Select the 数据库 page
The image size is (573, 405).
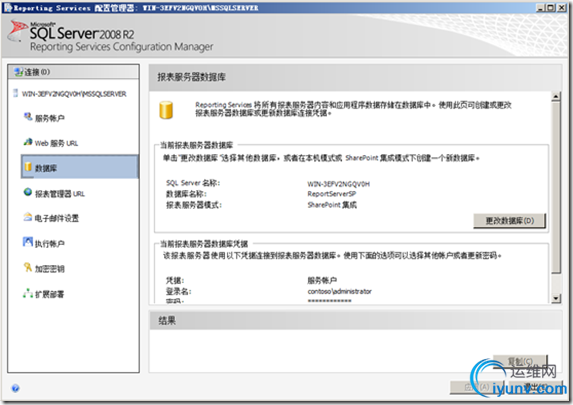(80, 167)
